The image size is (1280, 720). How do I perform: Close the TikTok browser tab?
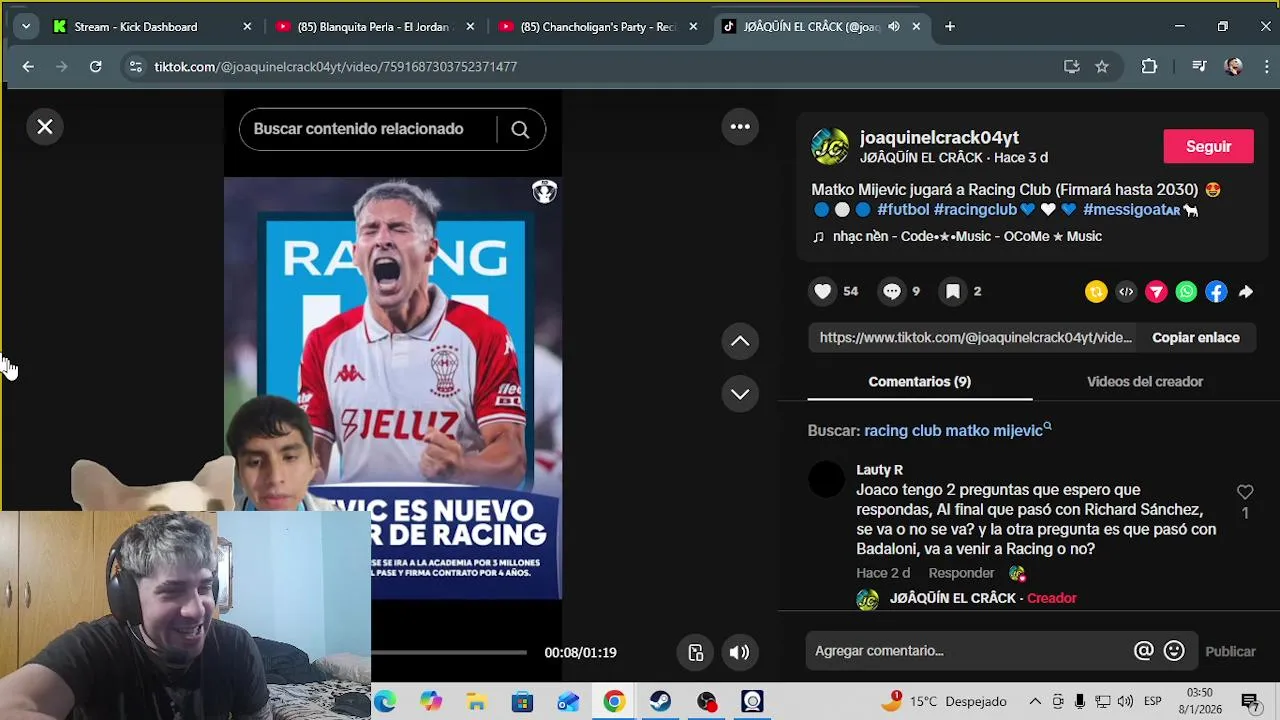[x=916, y=27]
